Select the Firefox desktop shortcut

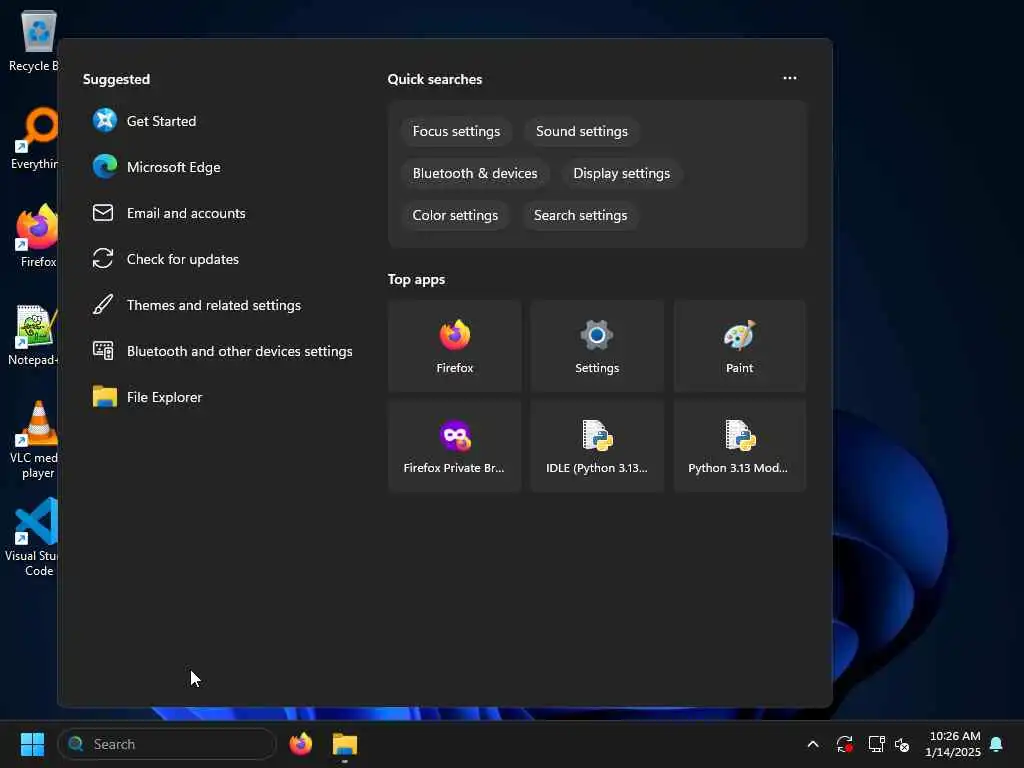coord(37,236)
